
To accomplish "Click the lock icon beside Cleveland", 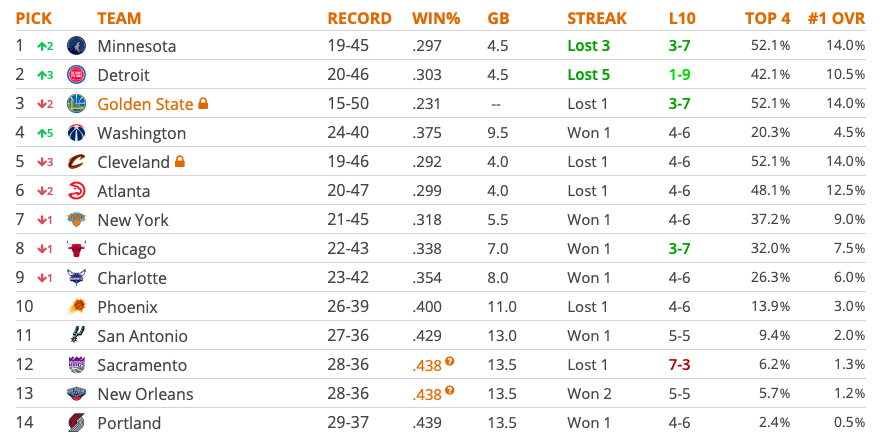I will point(179,161).
